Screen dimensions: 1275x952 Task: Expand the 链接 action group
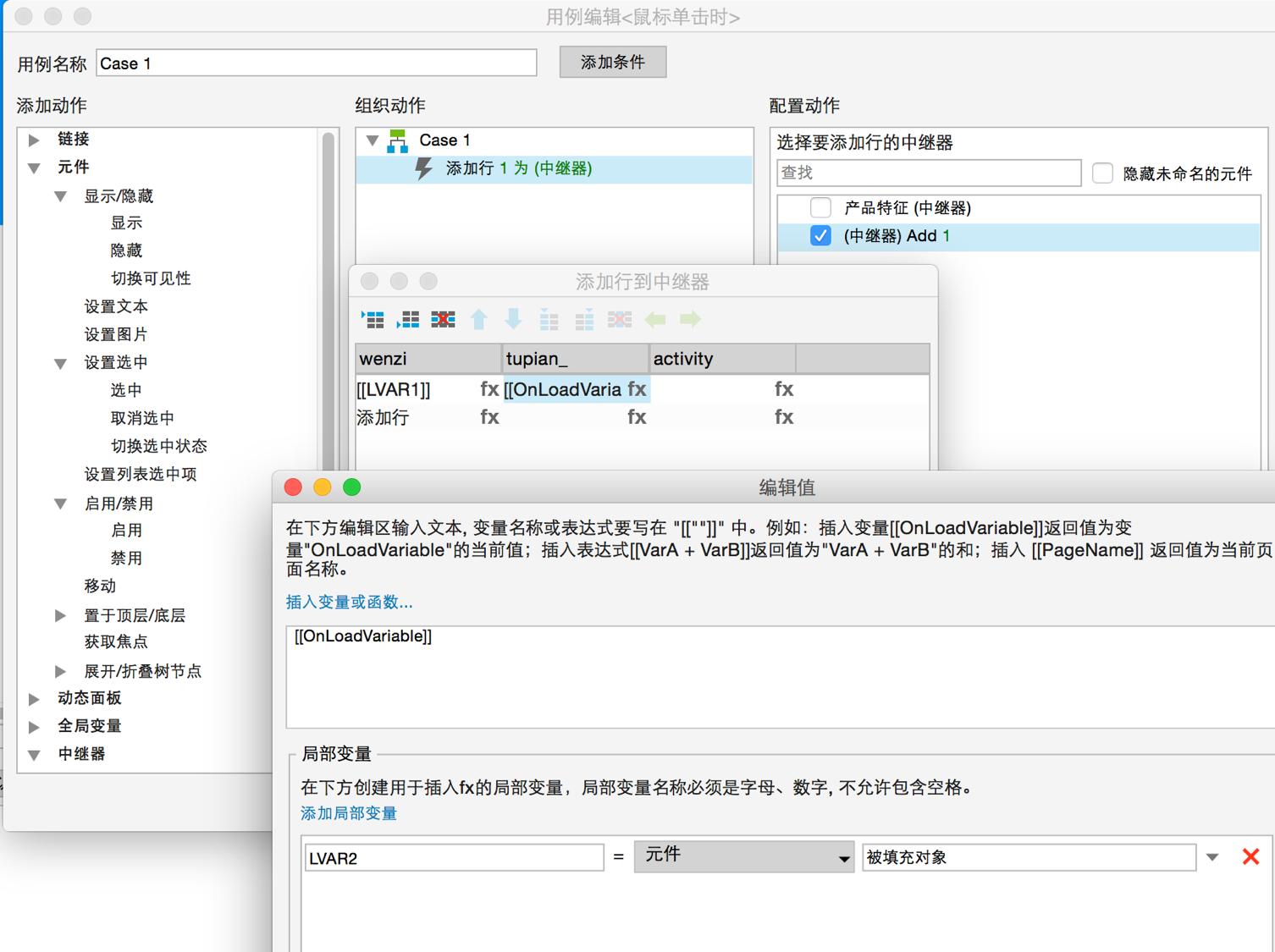pyautogui.click(x=34, y=140)
